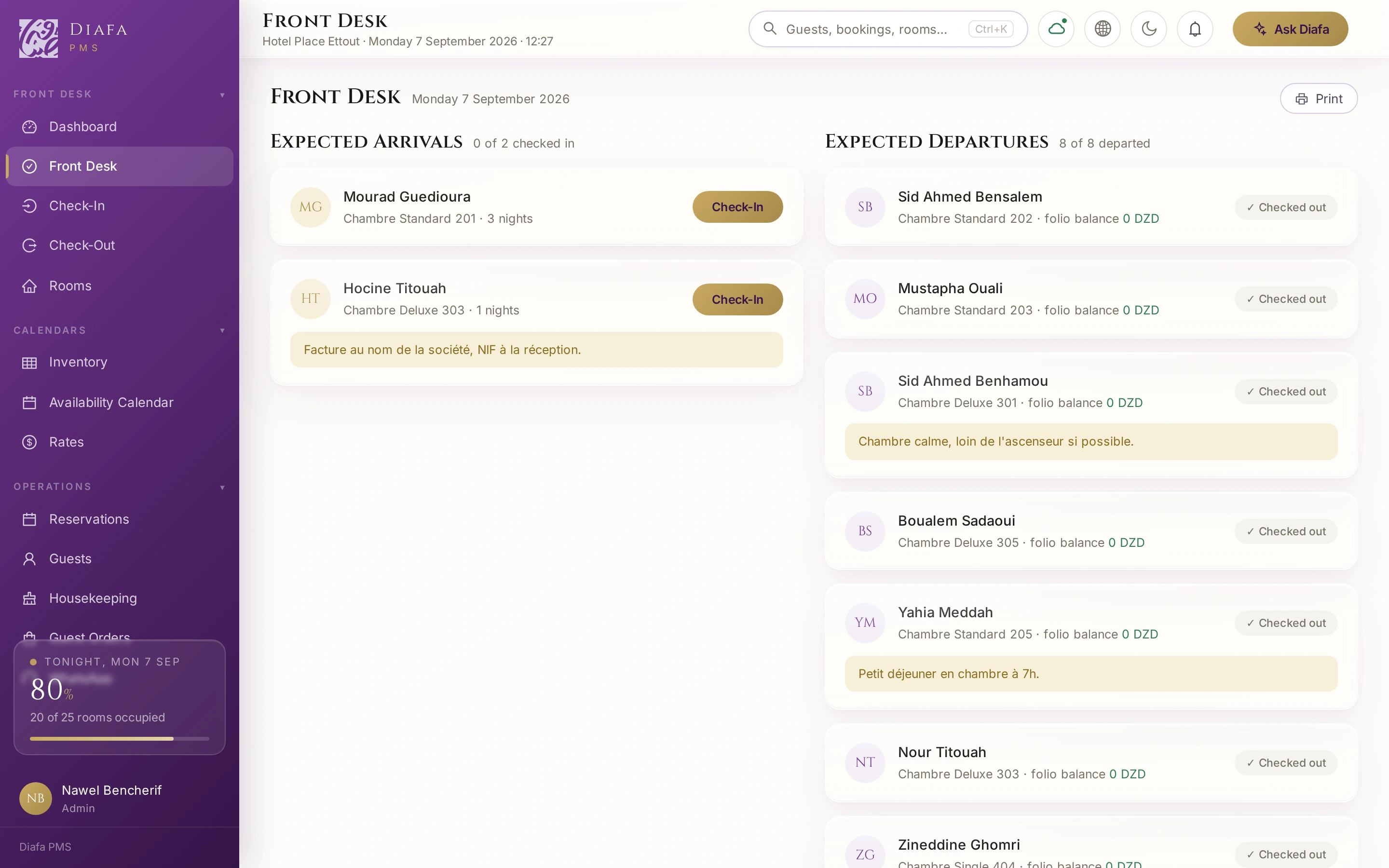Click the Ctrl+K shortcut hint
Image resolution: width=1389 pixels, height=868 pixels.
pyautogui.click(x=991, y=29)
